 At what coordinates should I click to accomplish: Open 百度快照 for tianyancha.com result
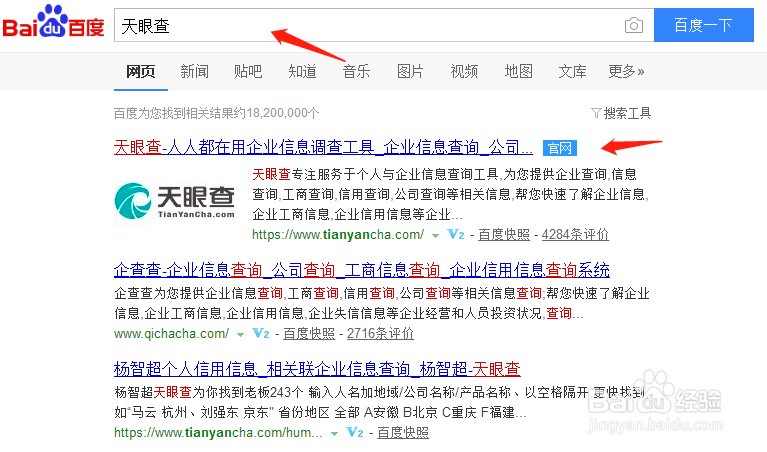[504, 235]
